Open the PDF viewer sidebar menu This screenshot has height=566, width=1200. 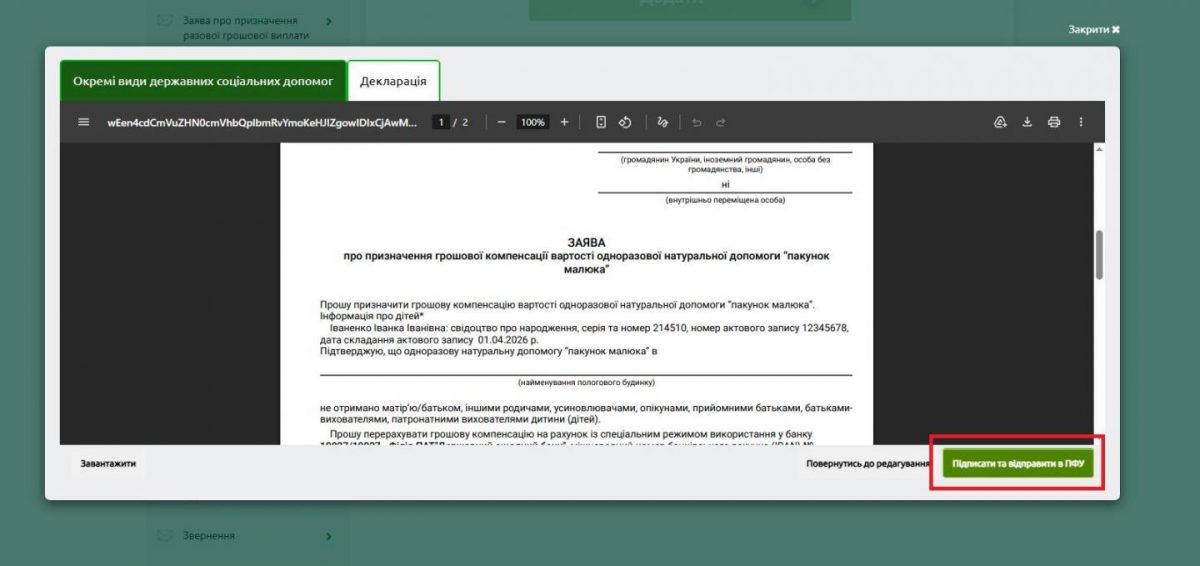click(x=84, y=122)
